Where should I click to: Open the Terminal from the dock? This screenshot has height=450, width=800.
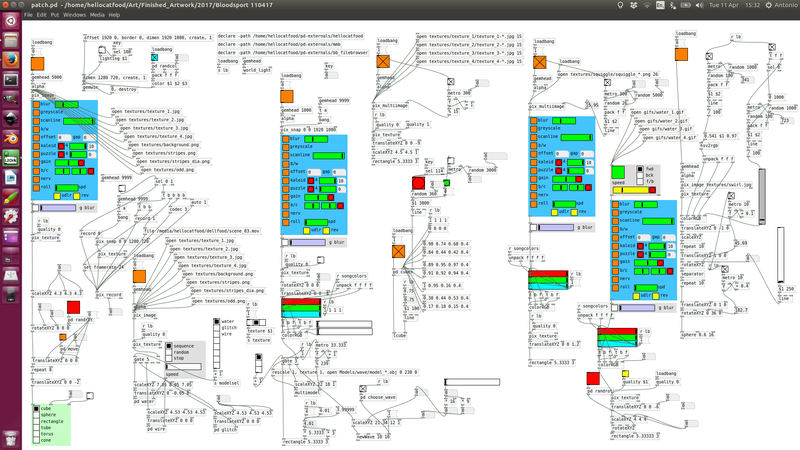[x=11, y=80]
